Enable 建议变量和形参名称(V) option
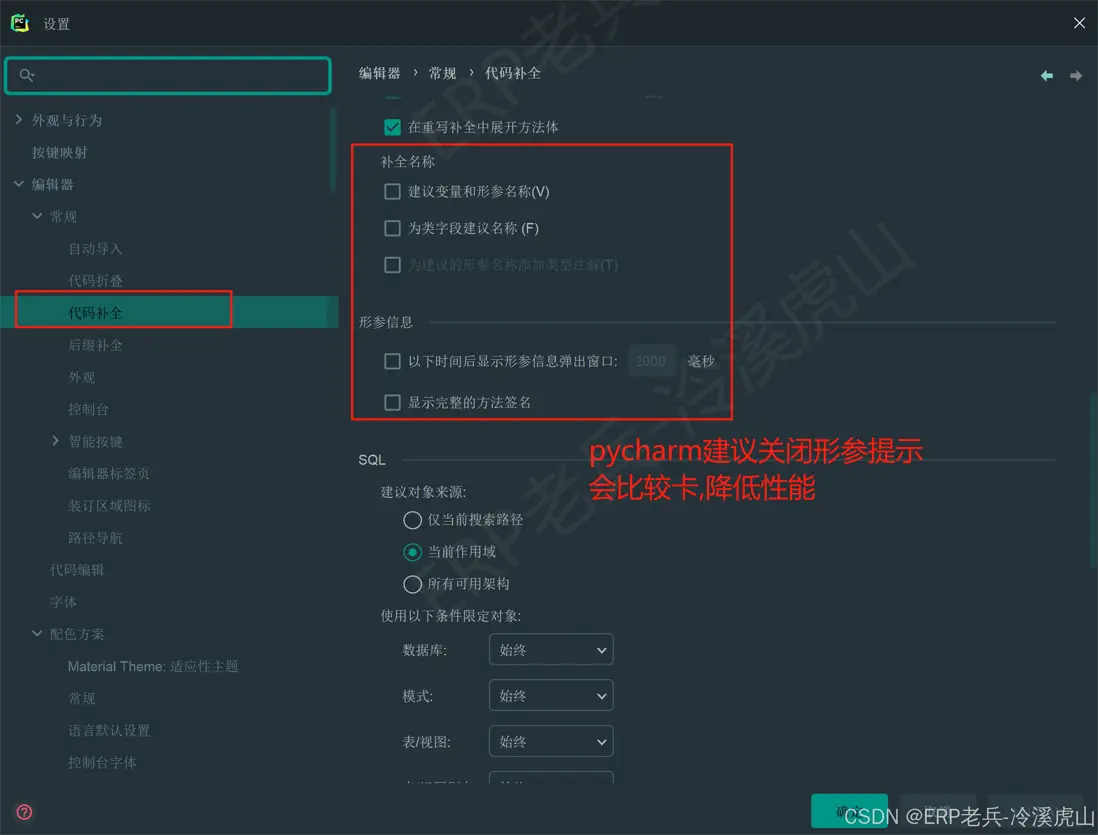This screenshot has height=835, width=1098. [392, 191]
